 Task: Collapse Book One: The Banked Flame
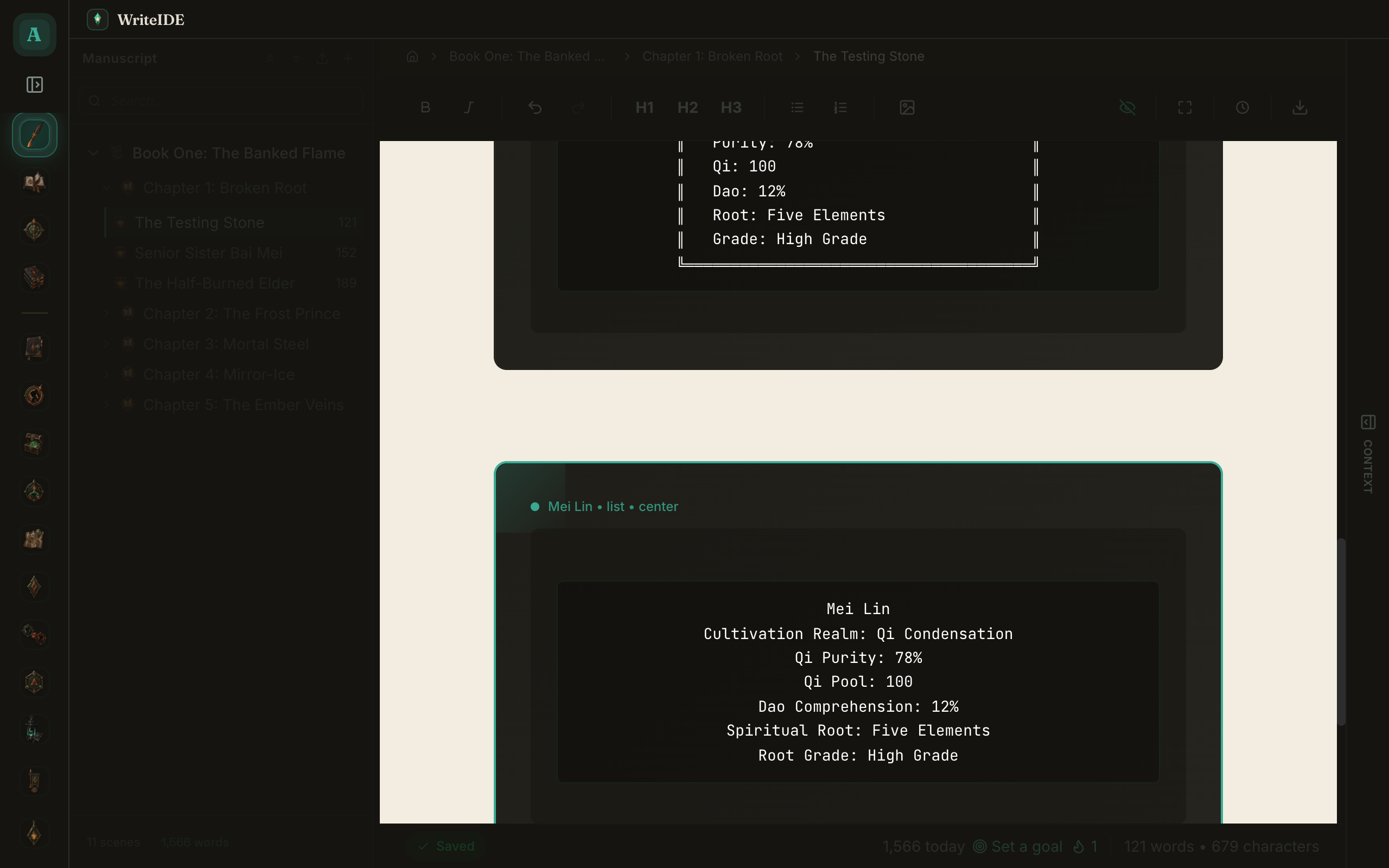[93, 154]
